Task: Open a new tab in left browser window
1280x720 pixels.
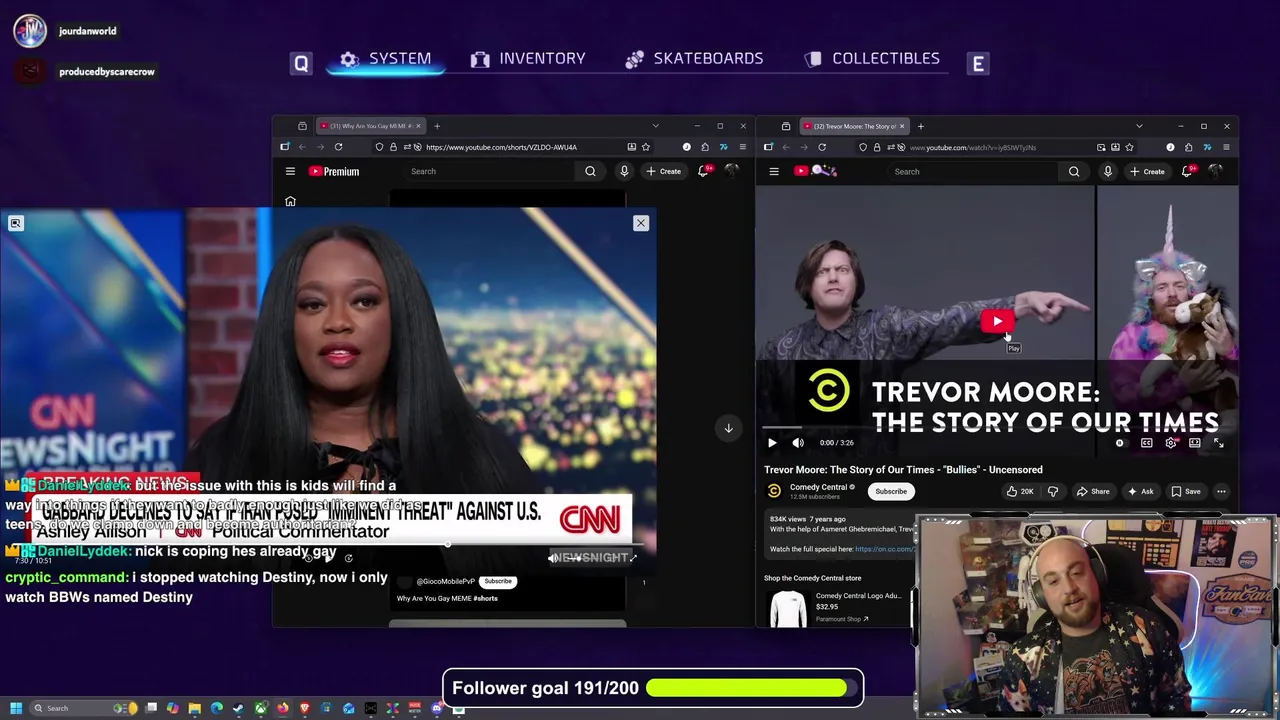Action: click(x=437, y=126)
